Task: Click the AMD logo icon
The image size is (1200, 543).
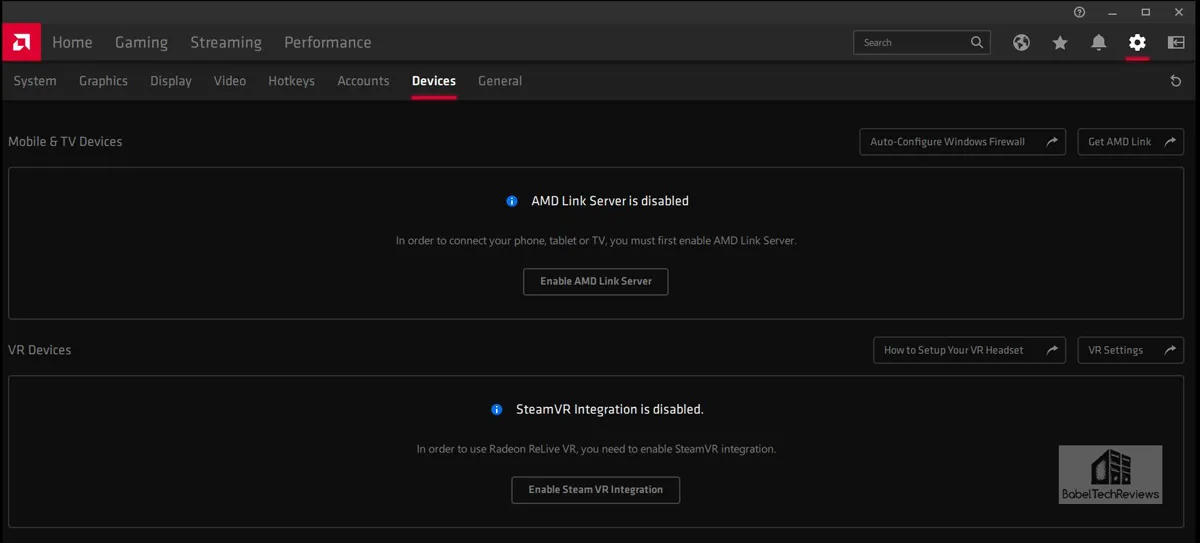Action: [21, 42]
